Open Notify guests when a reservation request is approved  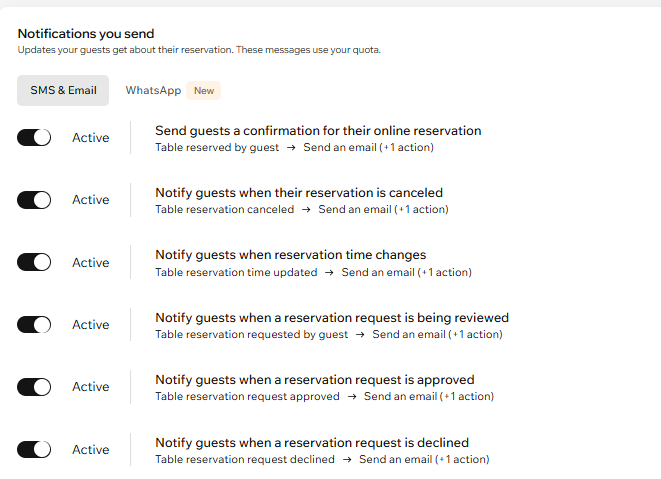[314, 380]
